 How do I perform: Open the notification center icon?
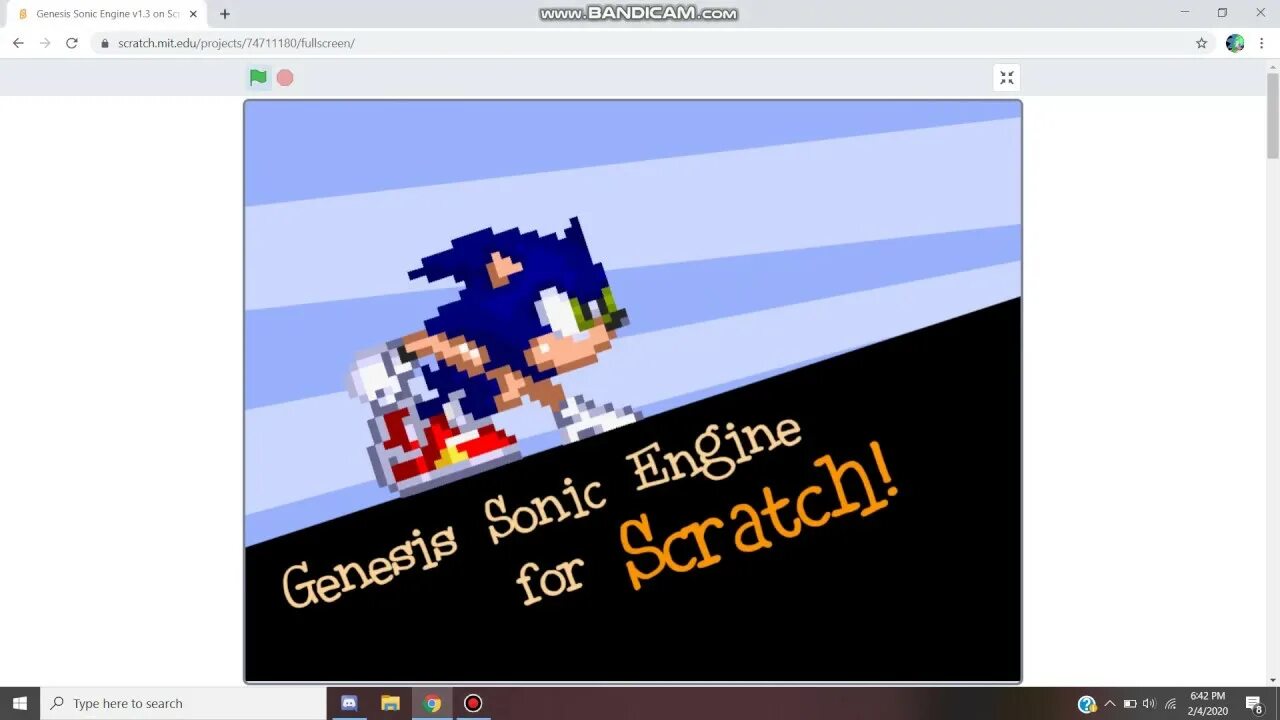(1254, 704)
